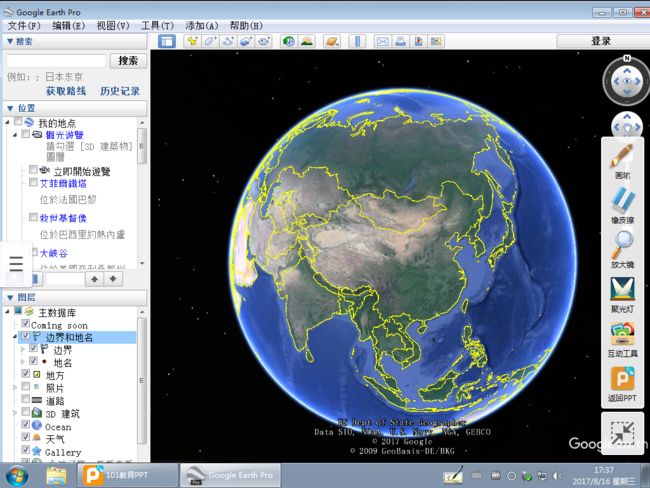Open the hamburger menu overlay button
The height and width of the screenshot is (488, 650).
click(16, 264)
